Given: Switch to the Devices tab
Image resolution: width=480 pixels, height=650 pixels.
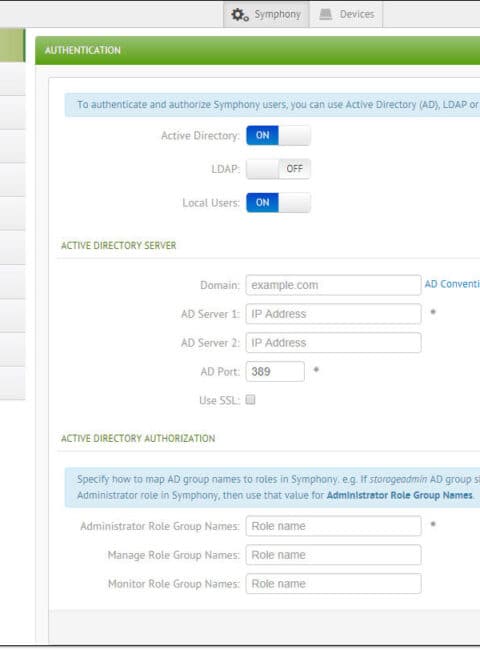Looking at the screenshot, I should click(346, 15).
